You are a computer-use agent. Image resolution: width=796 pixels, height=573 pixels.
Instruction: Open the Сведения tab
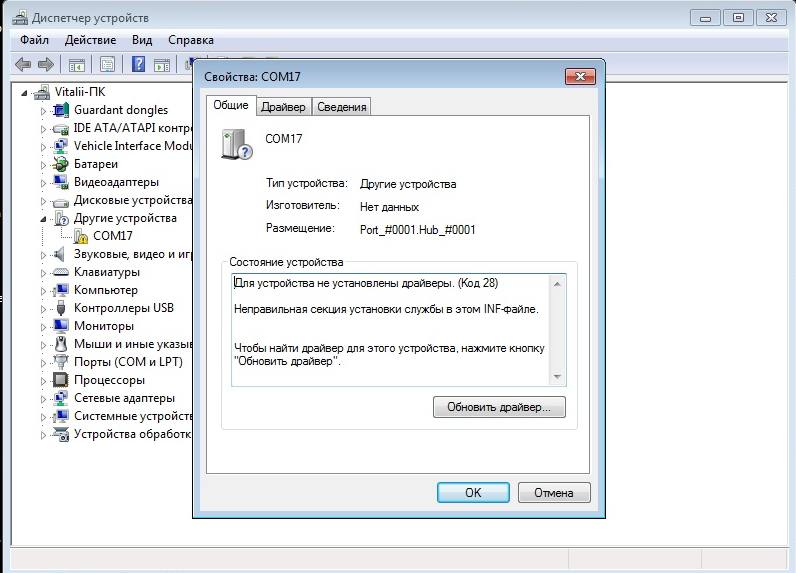click(342, 107)
